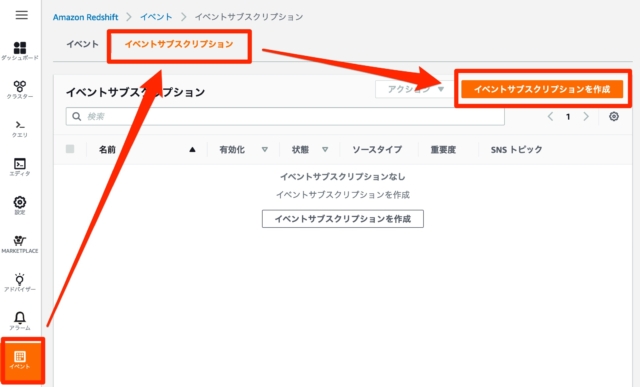Open table preferences gear icon
Image resolution: width=640 pixels, height=387 pixels.
pyautogui.click(x=613, y=116)
